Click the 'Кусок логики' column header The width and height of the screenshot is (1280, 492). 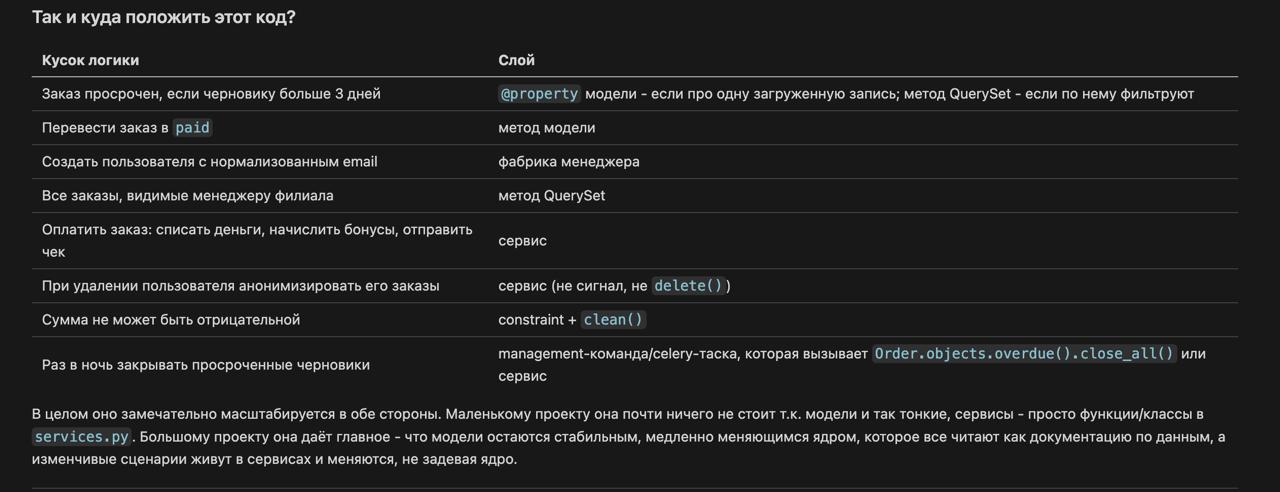coord(90,60)
